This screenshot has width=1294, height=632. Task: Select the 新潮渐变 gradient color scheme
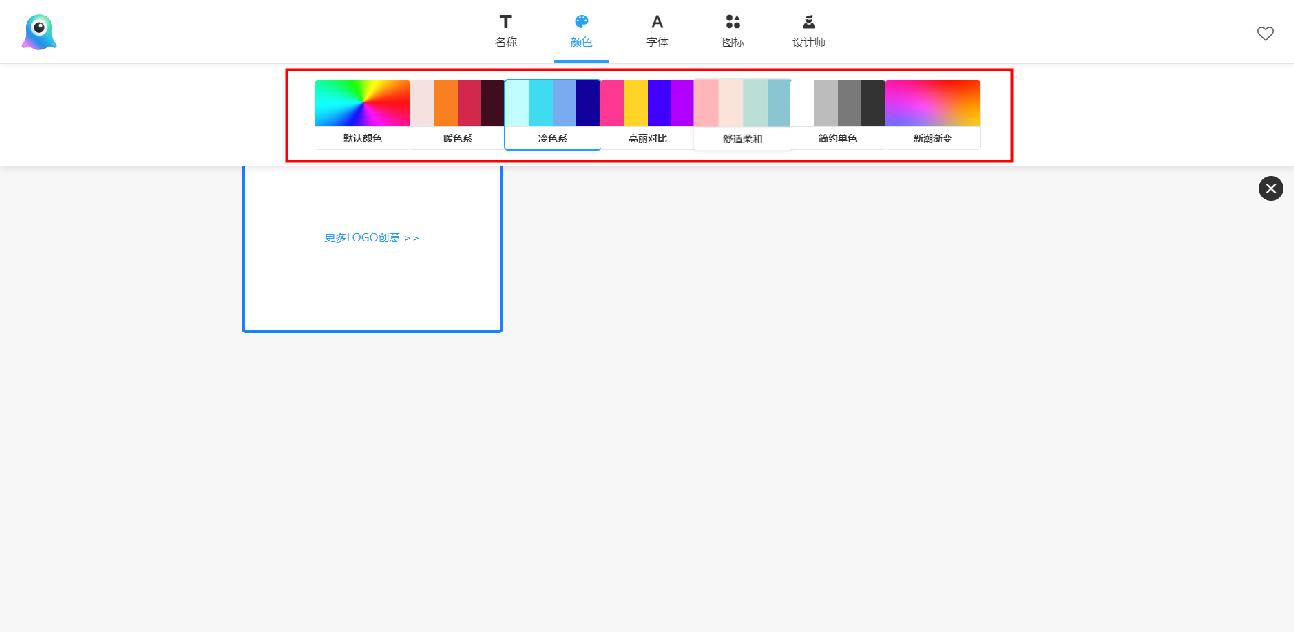(x=933, y=137)
